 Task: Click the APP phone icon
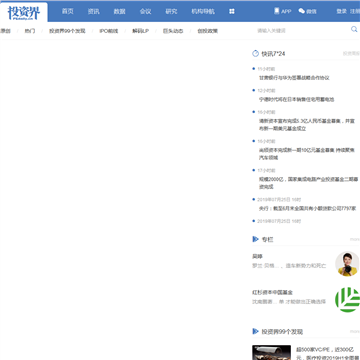point(277,11)
